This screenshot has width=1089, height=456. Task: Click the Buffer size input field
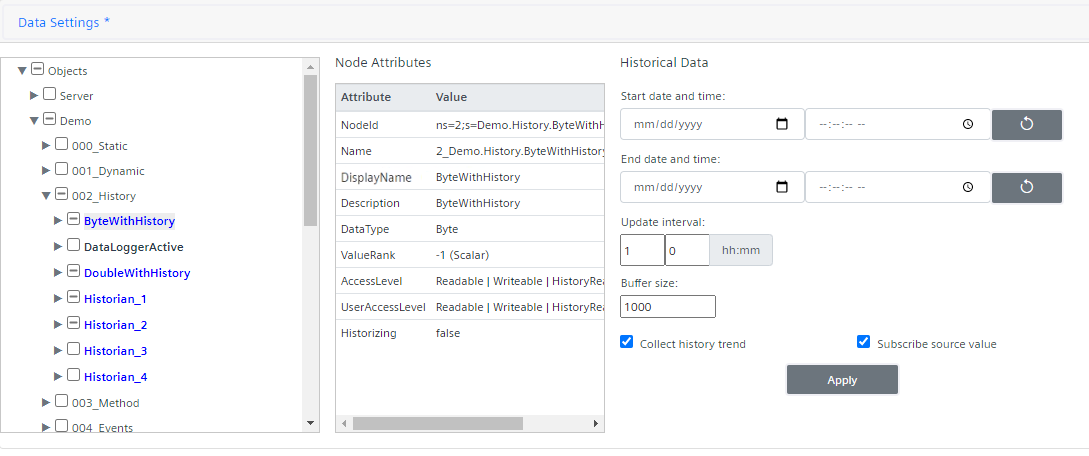(668, 307)
